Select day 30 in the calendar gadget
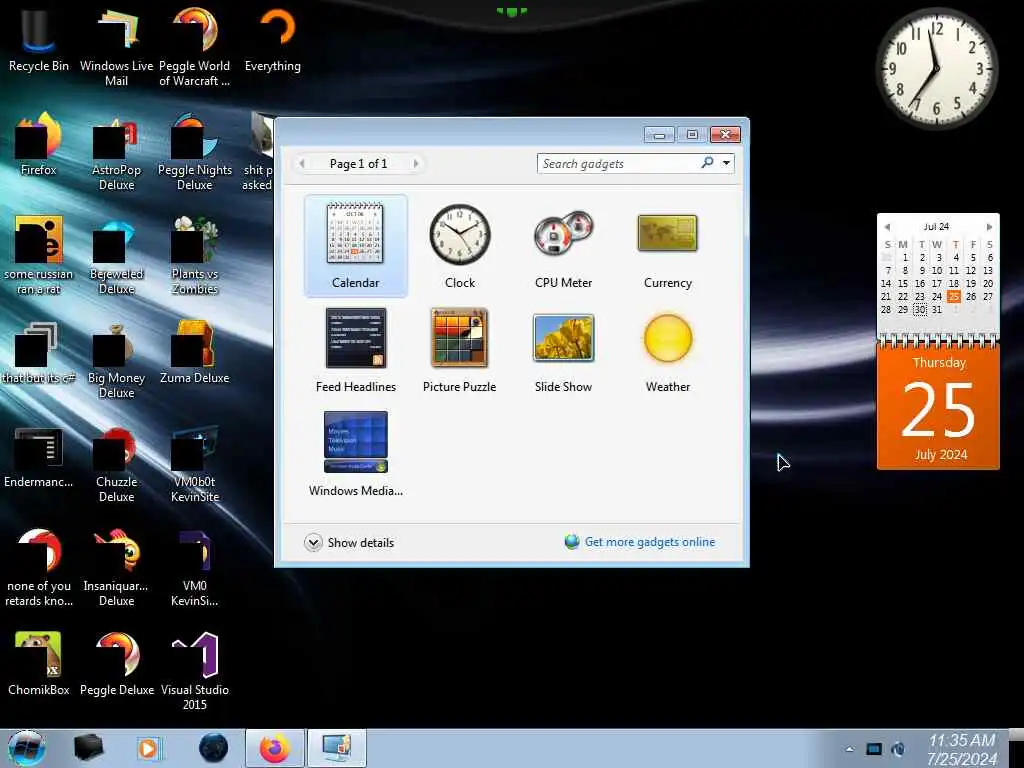 (920, 310)
